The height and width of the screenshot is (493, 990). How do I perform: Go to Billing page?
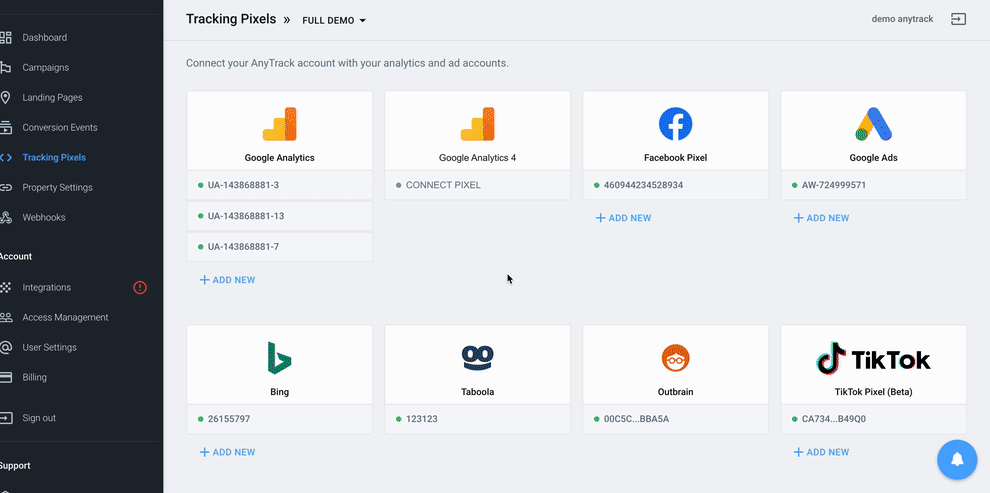pos(35,377)
